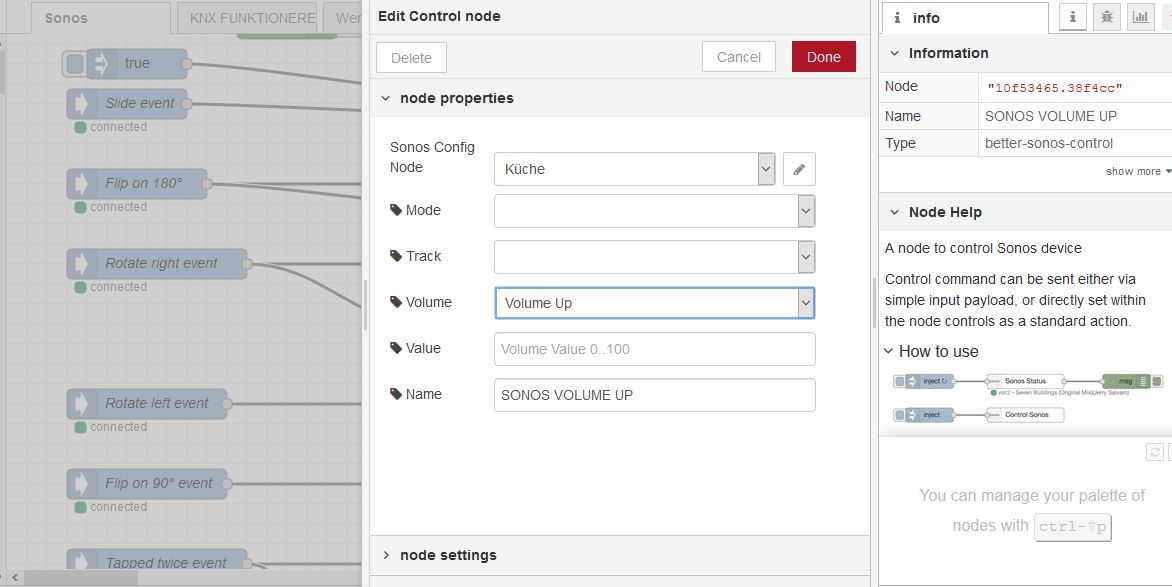
Task: Switch to the Sonos flow tab
Action: click(x=66, y=18)
